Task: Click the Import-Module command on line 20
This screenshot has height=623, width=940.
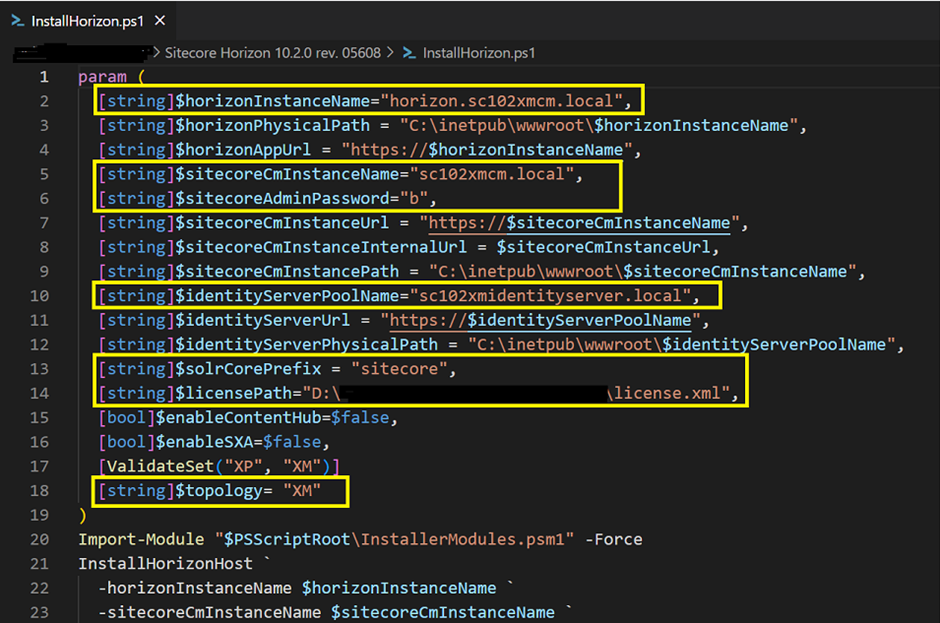Action: point(141,539)
